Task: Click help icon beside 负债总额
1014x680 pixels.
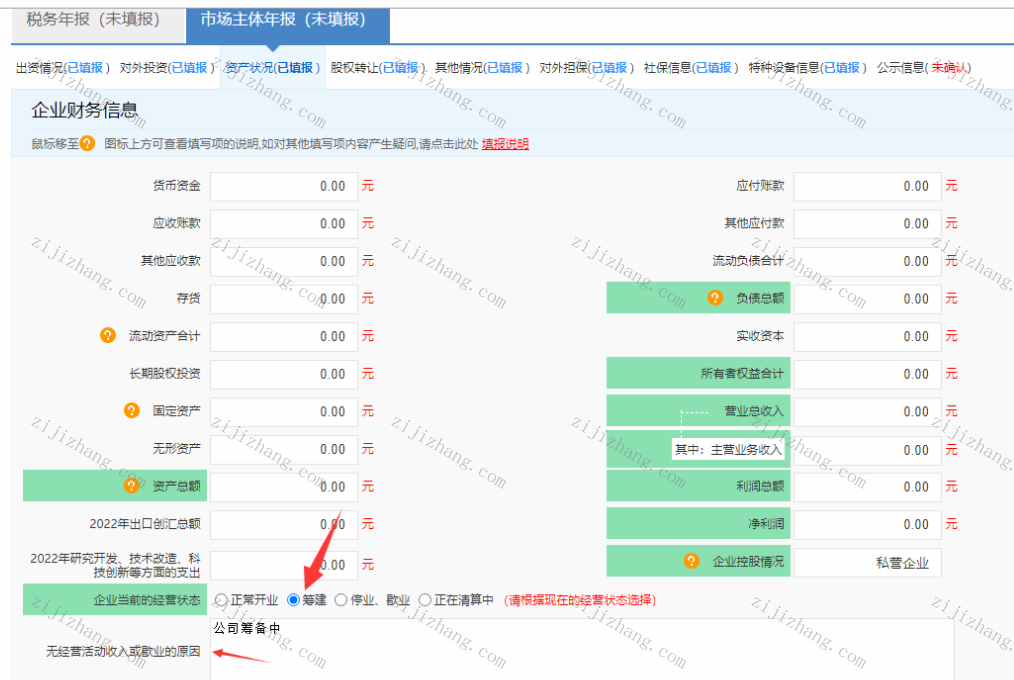Action: tap(715, 298)
